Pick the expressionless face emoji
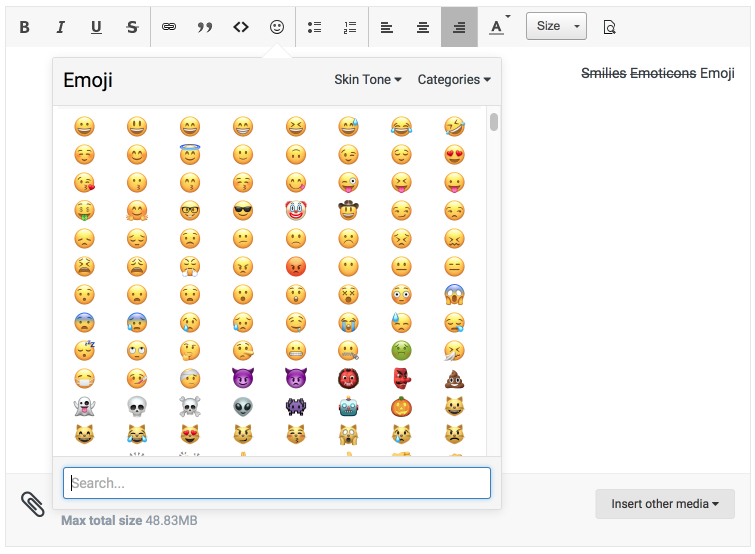755x554 pixels. pos(454,266)
